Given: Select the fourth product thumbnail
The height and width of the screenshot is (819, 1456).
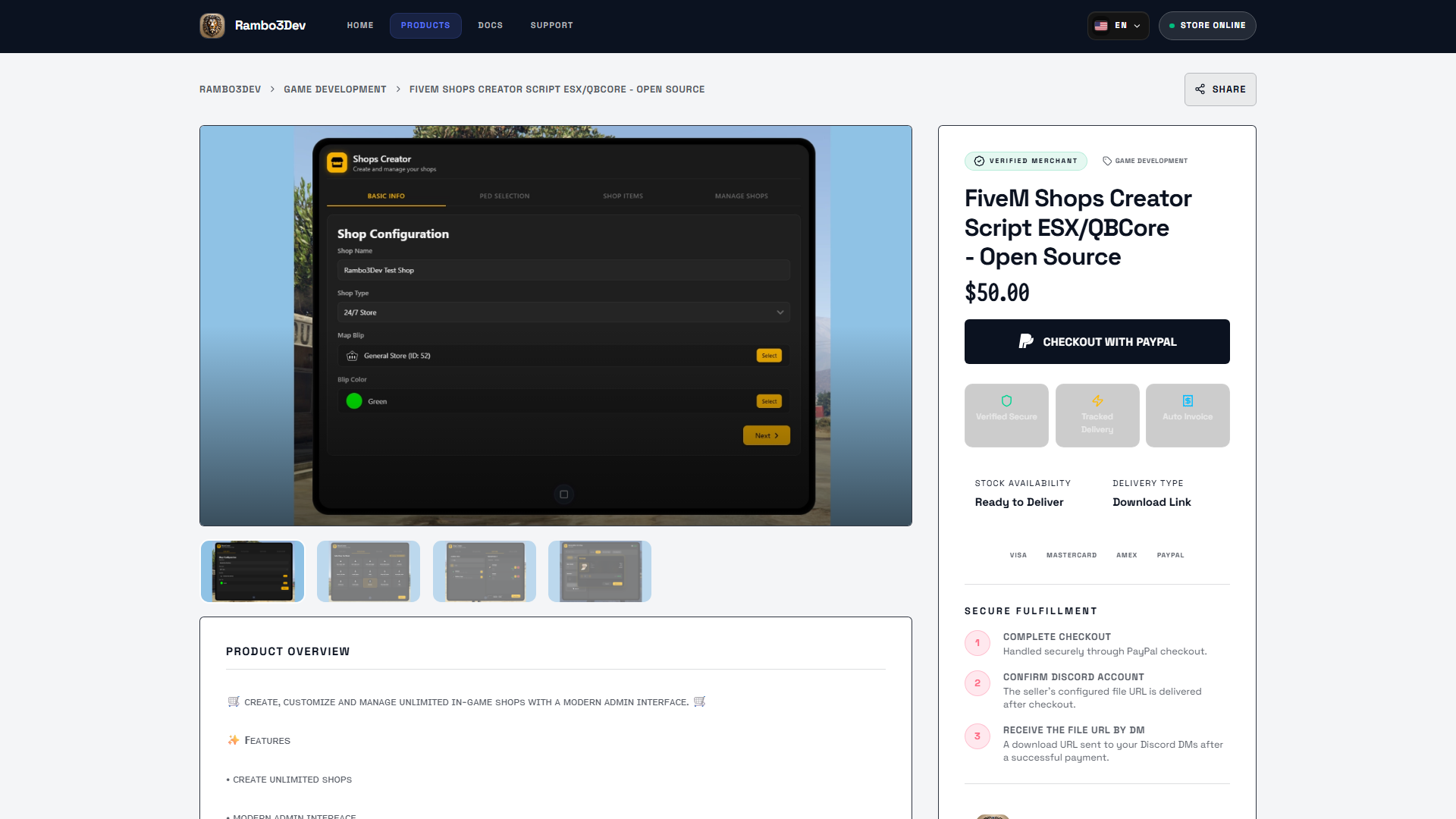Looking at the screenshot, I should [x=600, y=571].
